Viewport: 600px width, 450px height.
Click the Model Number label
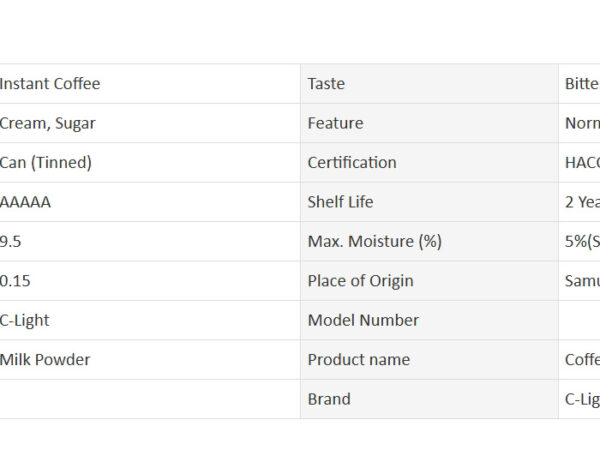pos(363,320)
